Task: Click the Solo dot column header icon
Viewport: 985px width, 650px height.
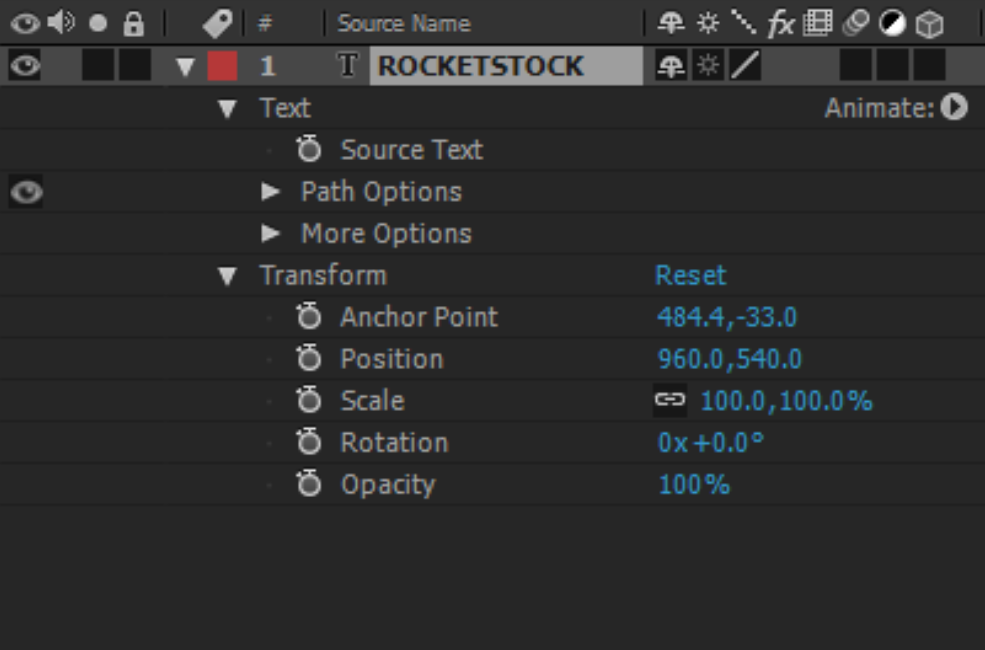Action: (x=98, y=24)
